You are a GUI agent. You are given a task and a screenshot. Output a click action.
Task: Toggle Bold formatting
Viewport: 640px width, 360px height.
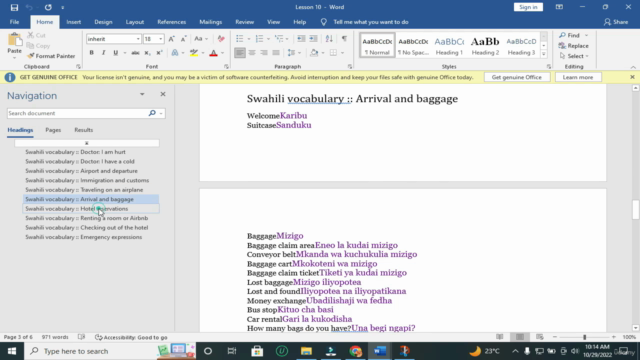[91, 53]
